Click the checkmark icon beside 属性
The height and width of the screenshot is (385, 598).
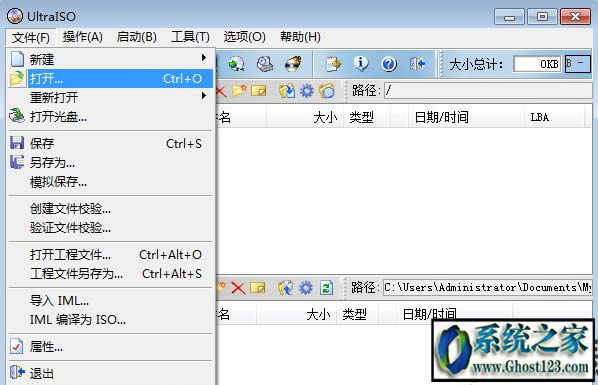(x=16, y=346)
